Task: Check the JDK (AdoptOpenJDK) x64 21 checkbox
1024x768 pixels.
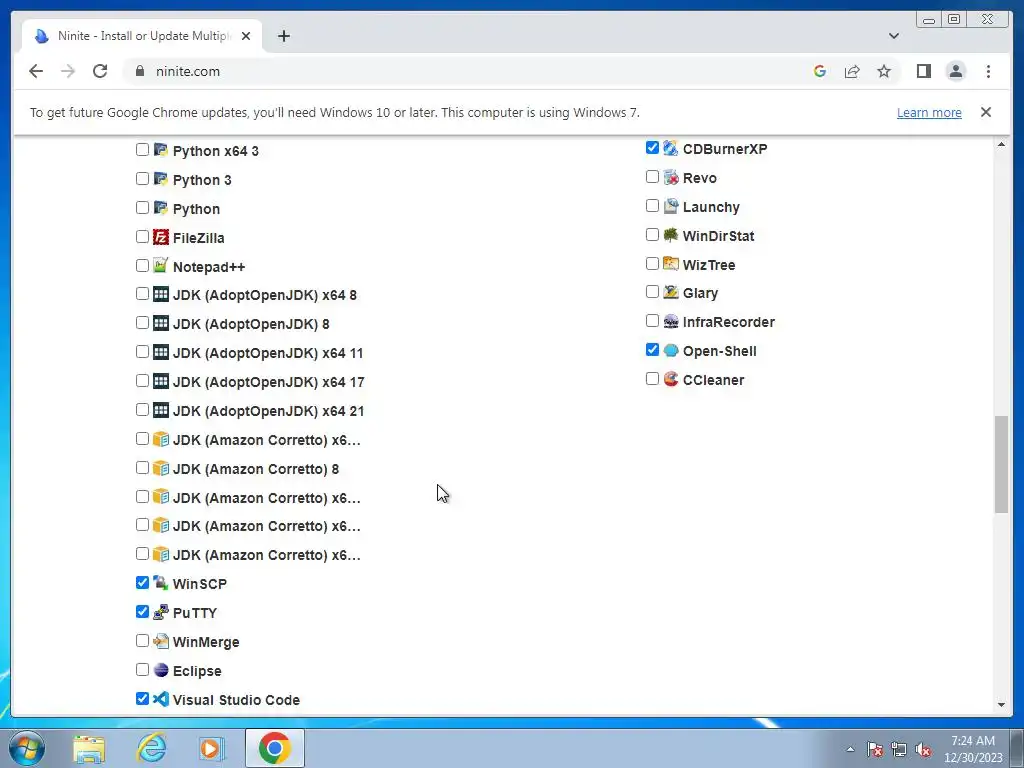Action: pos(142,409)
